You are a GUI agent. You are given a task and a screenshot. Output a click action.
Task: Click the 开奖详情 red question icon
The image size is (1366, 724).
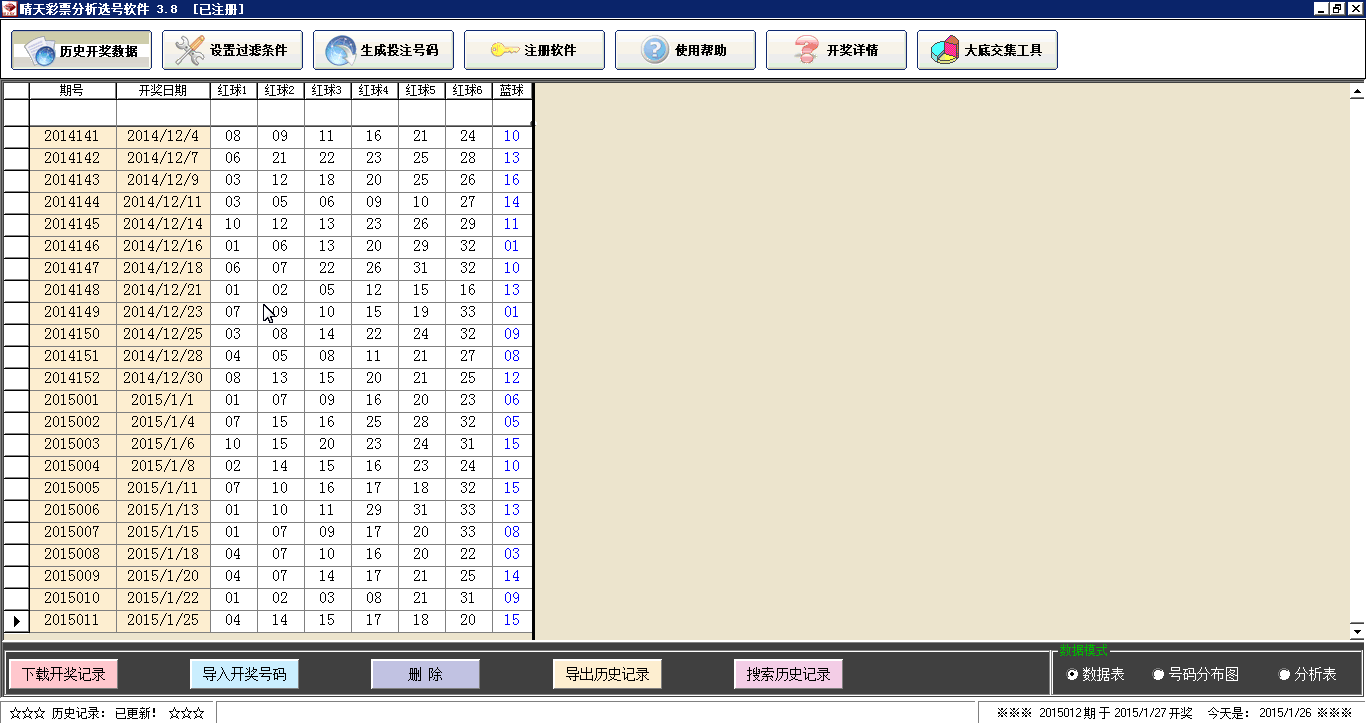(806, 50)
